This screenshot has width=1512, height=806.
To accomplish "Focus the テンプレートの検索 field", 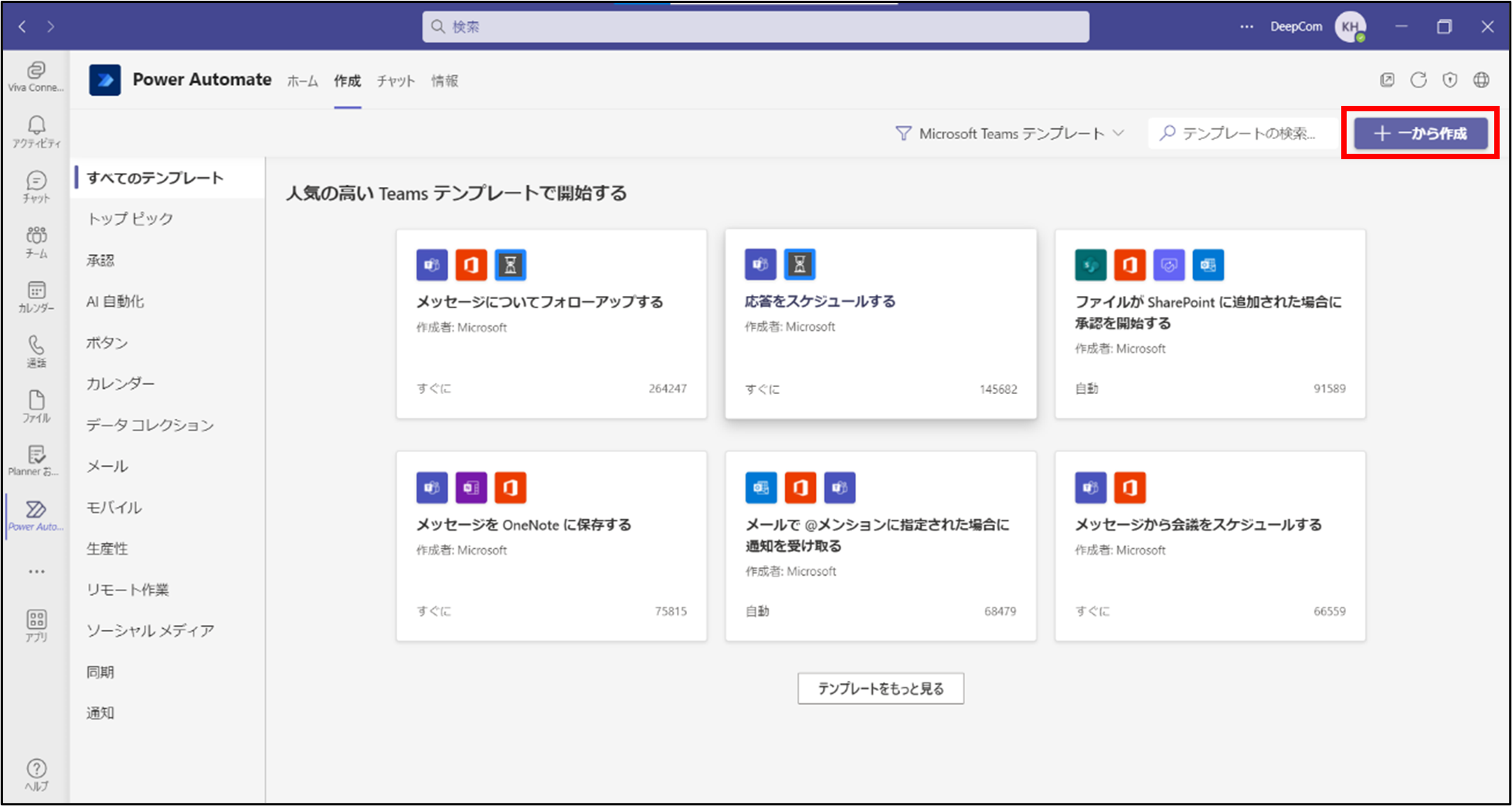I will pyautogui.click(x=1242, y=134).
